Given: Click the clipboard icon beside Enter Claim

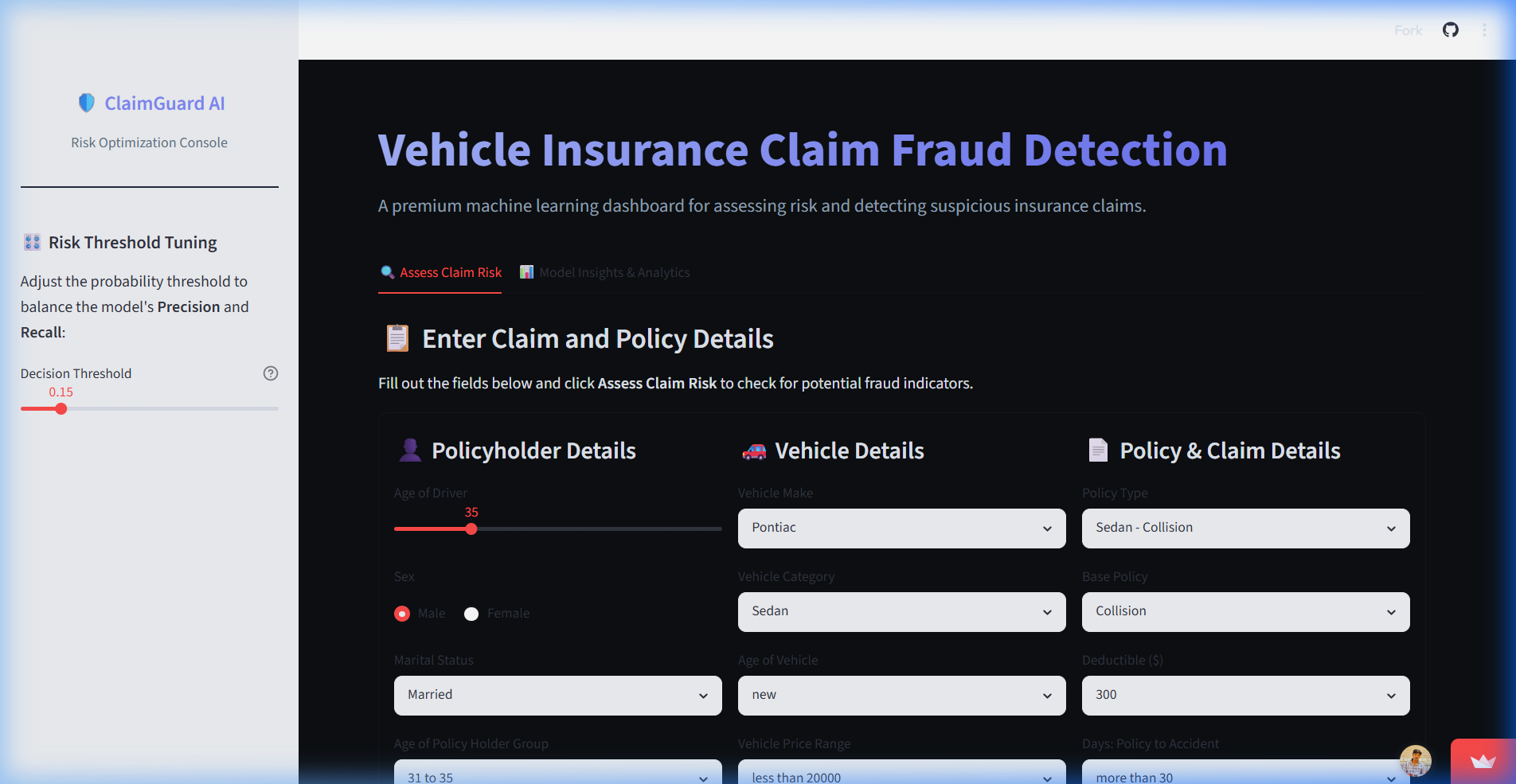Looking at the screenshot, I should [397, 338].
